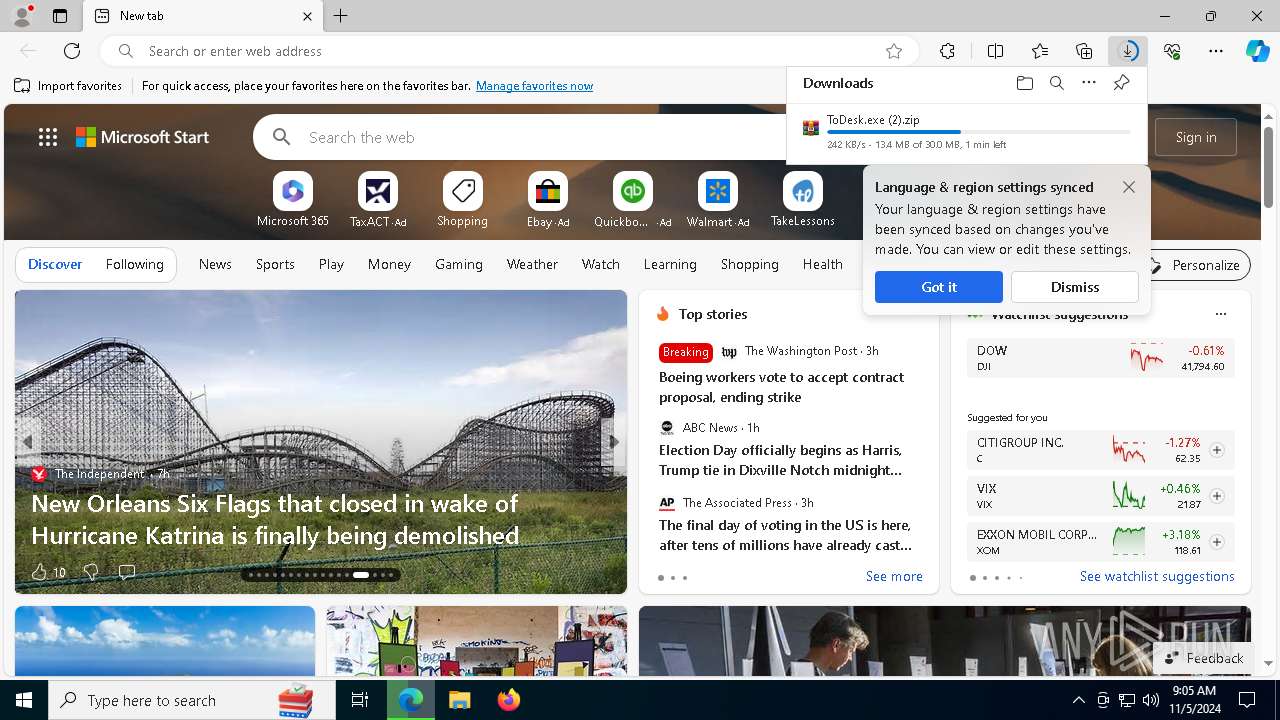Select the Following feed tab
Screen dimensions: 1280x720
(x=134, y=265)
